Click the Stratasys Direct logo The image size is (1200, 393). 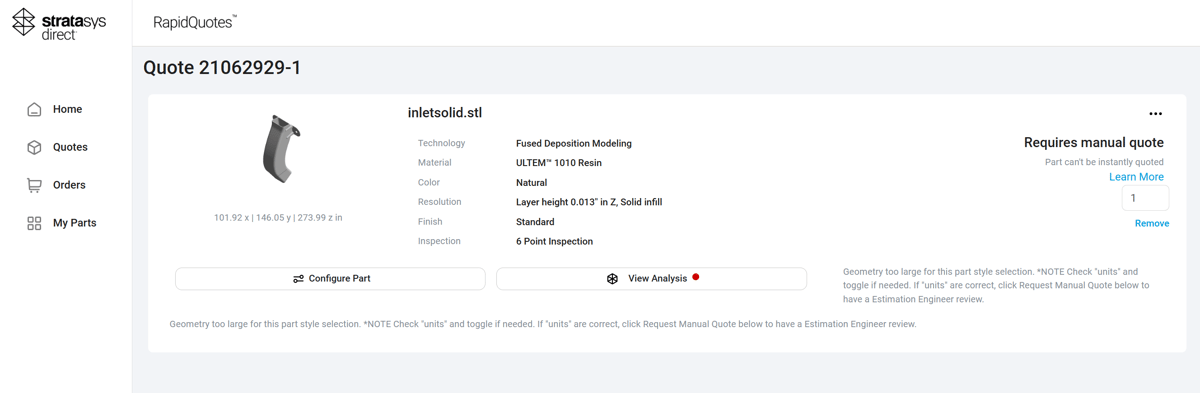(59, 22)
